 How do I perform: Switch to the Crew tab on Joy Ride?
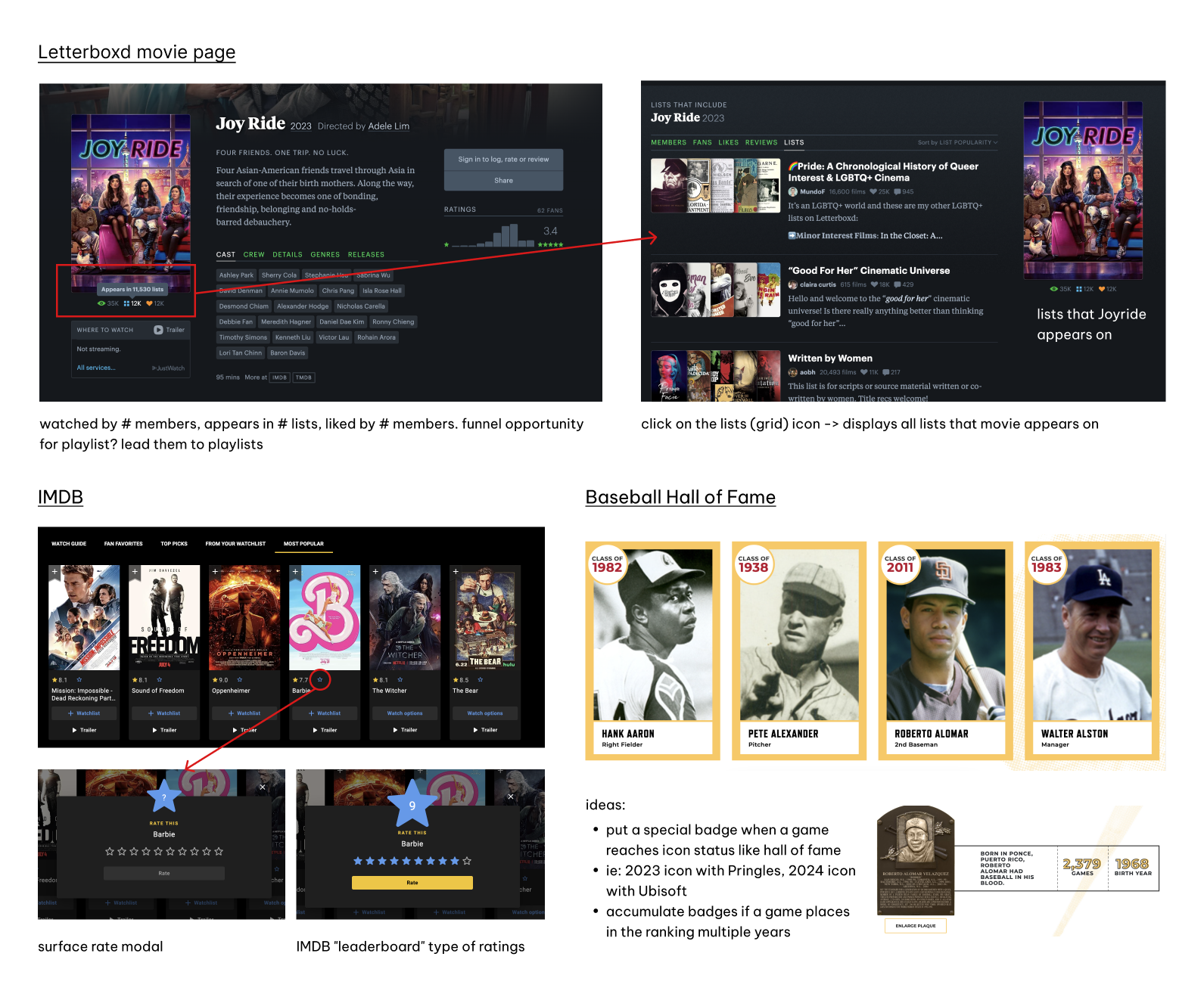coord(254,255)
